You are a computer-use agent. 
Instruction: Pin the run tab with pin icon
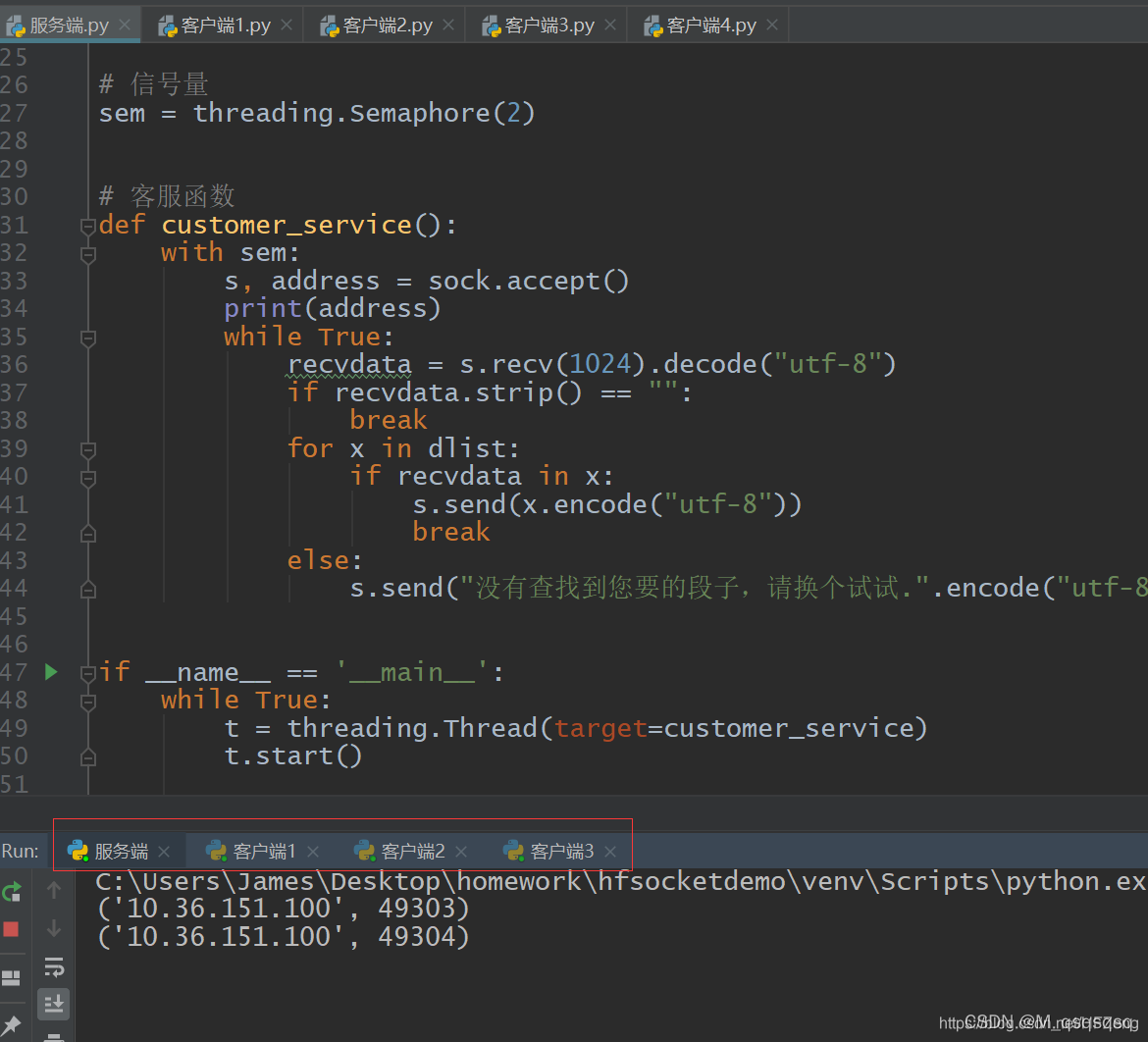(x=11, y=1026)
